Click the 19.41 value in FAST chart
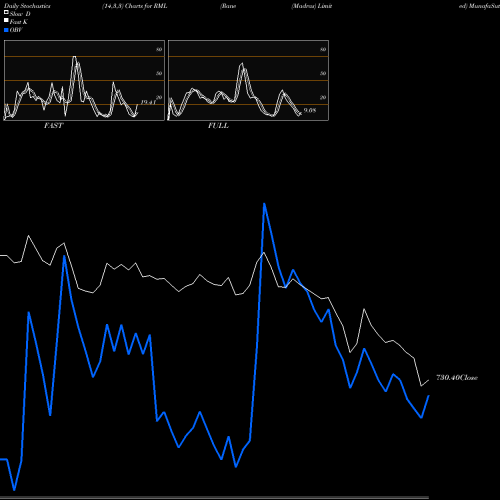 click(x=148, y=102)
